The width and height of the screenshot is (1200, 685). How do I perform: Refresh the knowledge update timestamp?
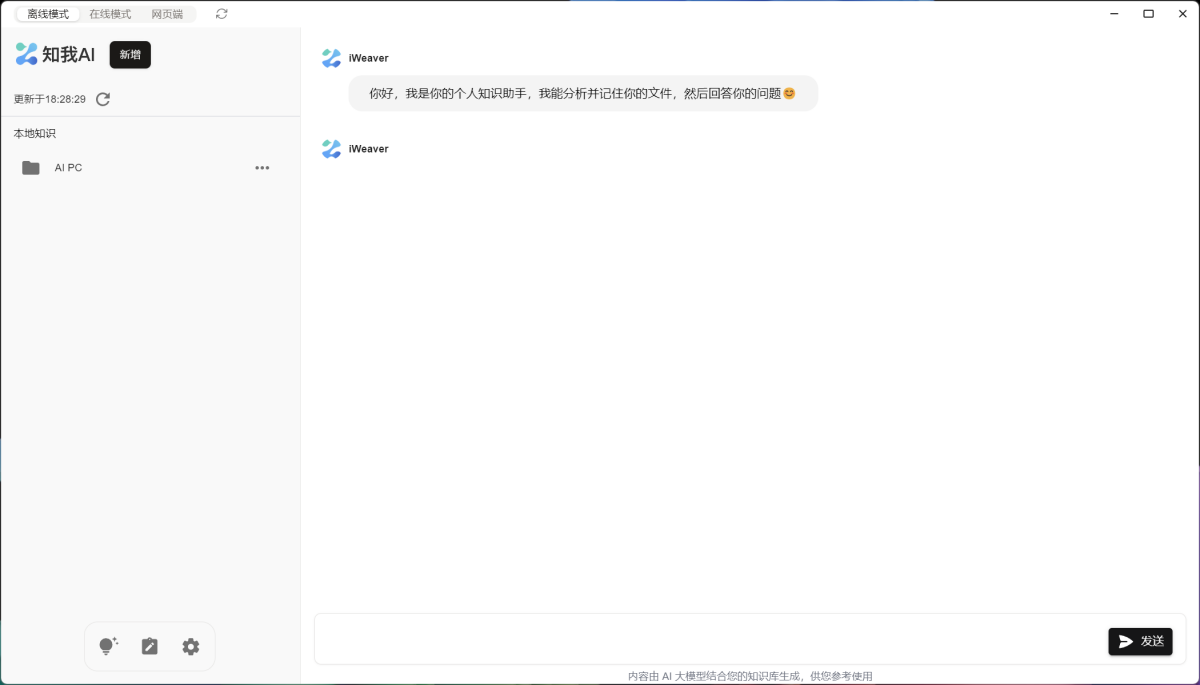tap(103, 99)
